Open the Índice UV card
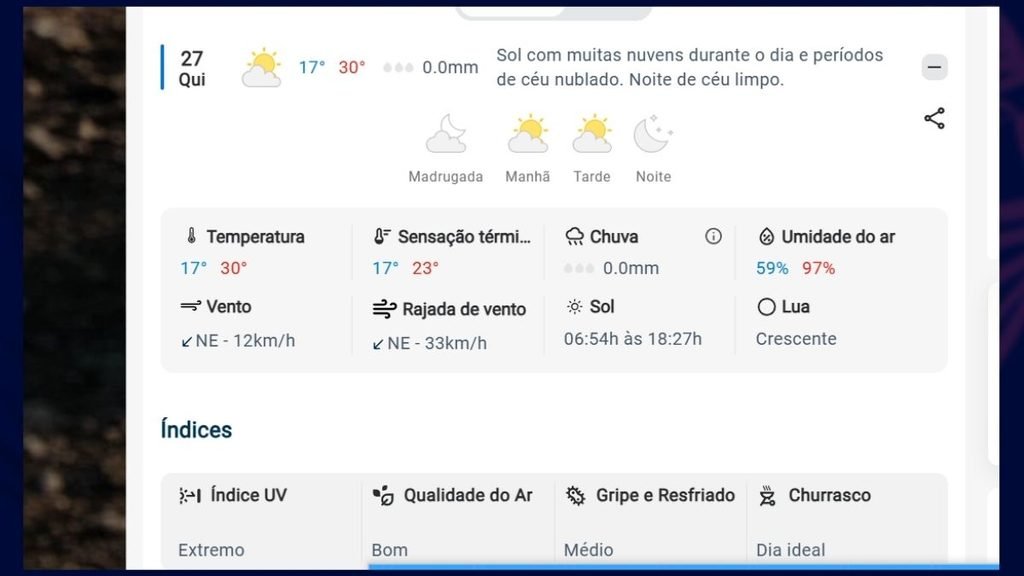The image size is (1024, 576). tap(261, 521)
